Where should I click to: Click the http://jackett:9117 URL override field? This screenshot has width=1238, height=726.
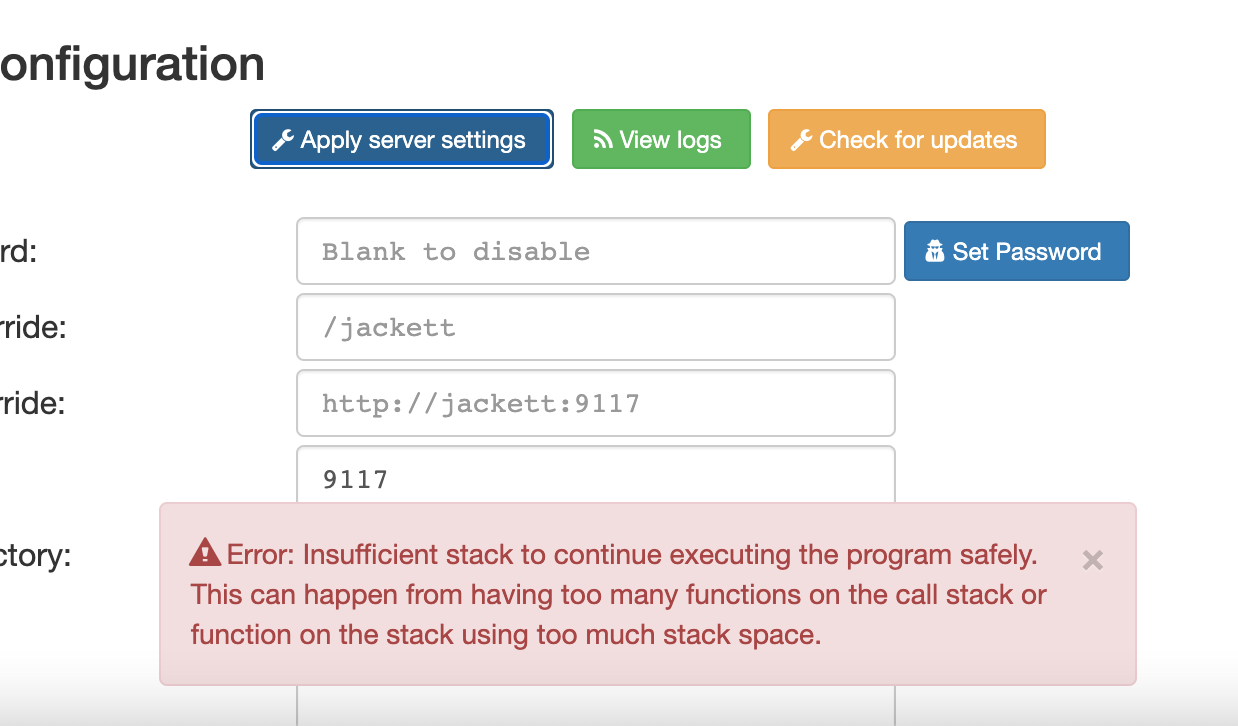tap(595, 403)
